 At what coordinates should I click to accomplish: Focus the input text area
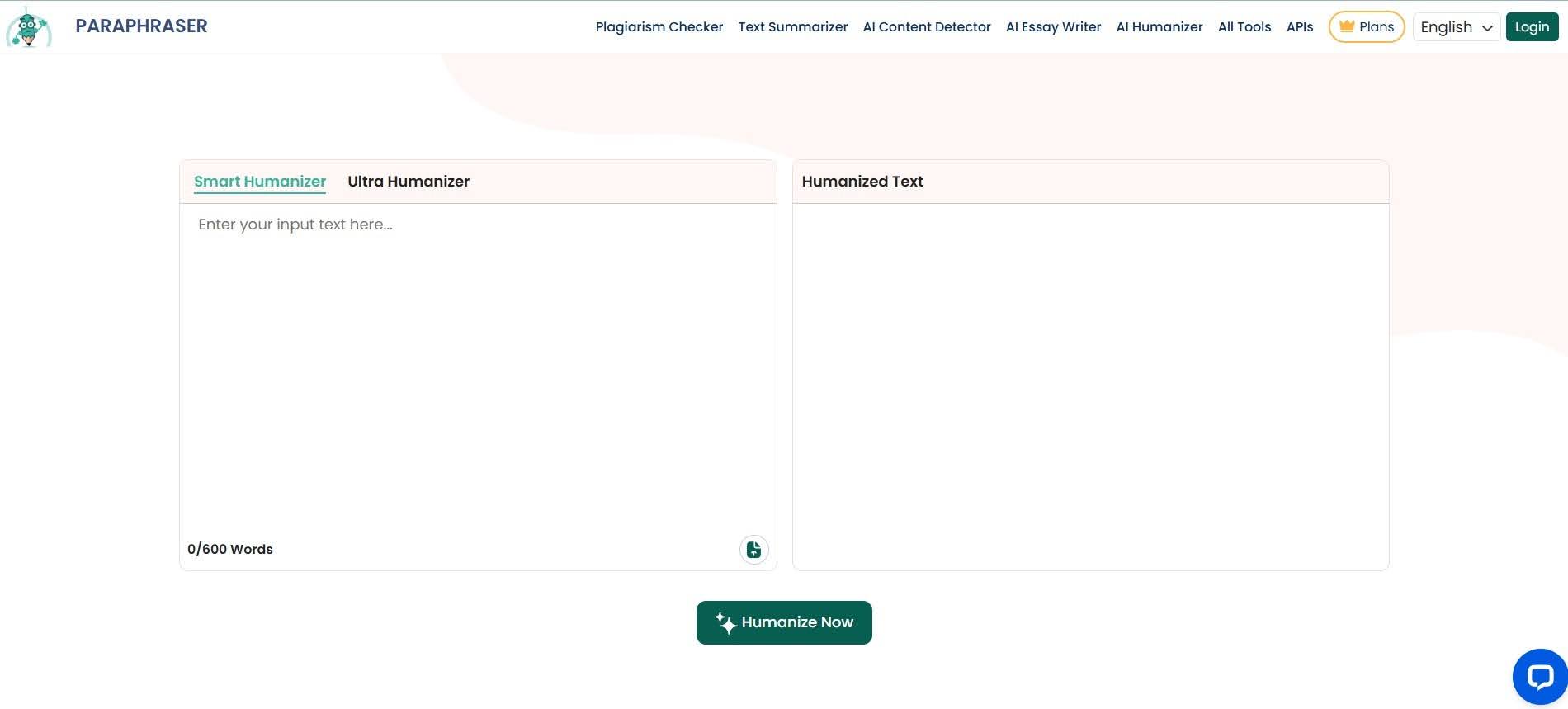tap(478, 367)
